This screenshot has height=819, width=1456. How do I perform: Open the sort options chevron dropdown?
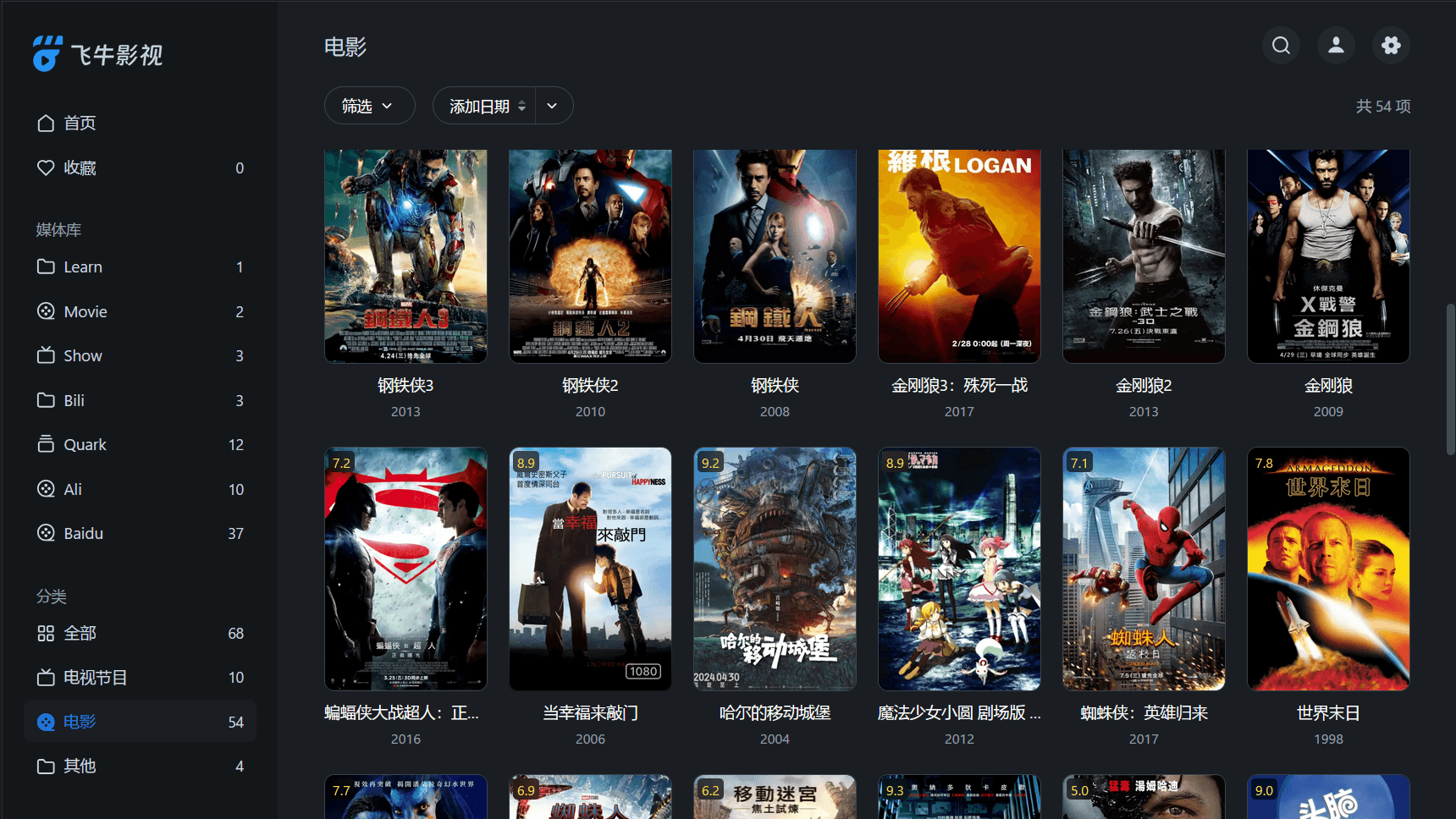coord(553,107)
